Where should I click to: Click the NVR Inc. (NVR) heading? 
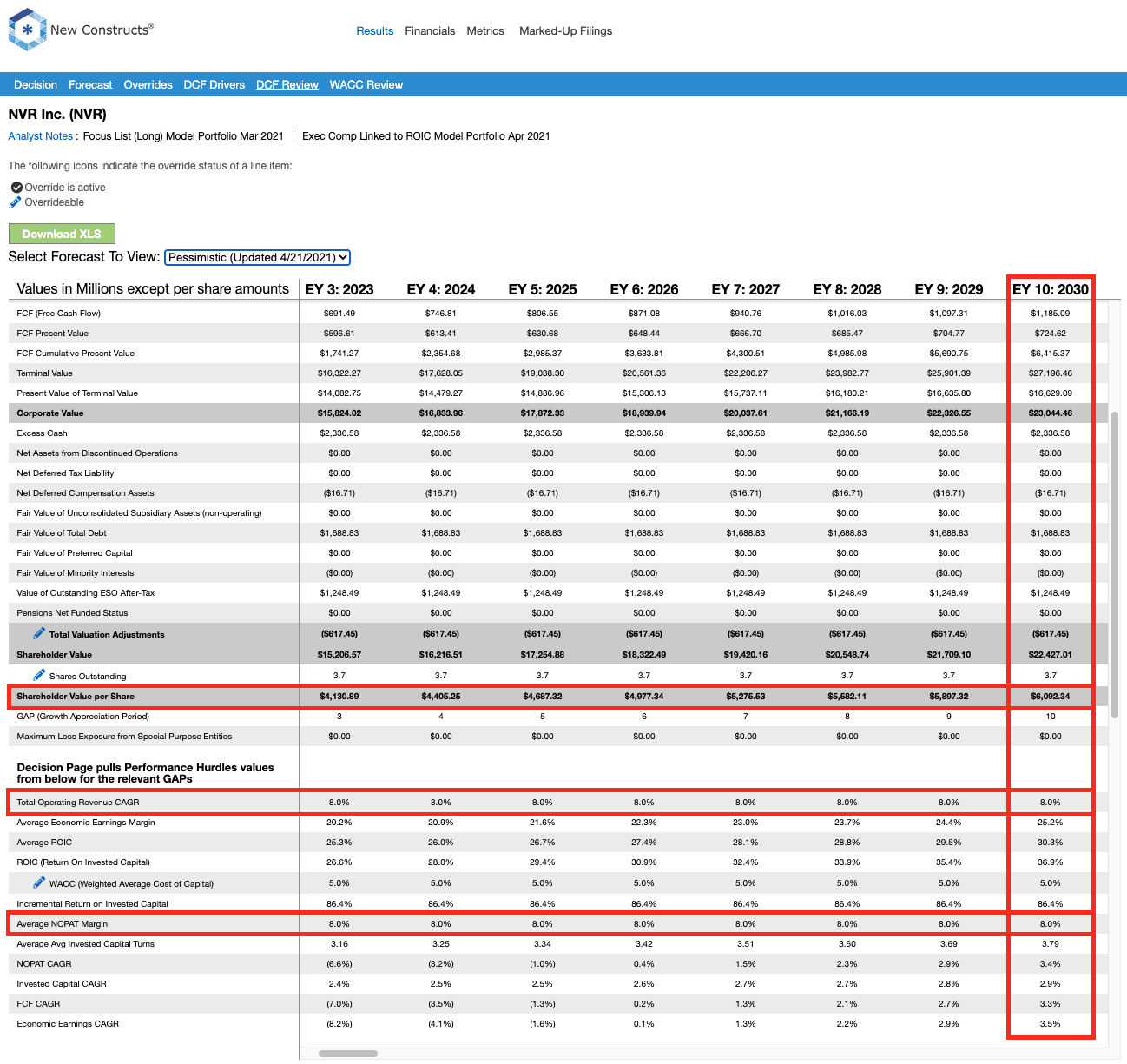[57, 114]
